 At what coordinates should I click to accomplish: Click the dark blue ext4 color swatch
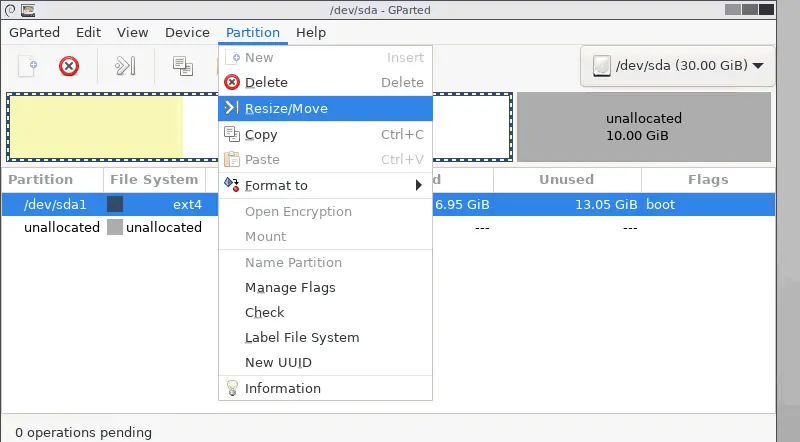[115, 204]
